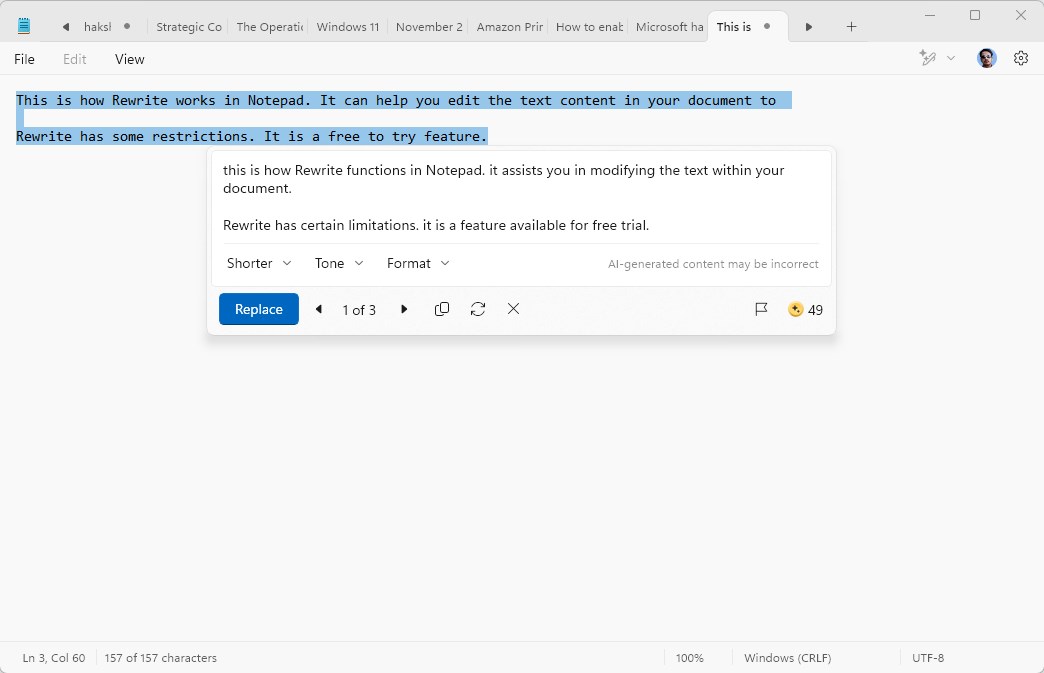Expand the Shorter length dropdown
The image size is (1044, 673).
click(x=259, y=263)
